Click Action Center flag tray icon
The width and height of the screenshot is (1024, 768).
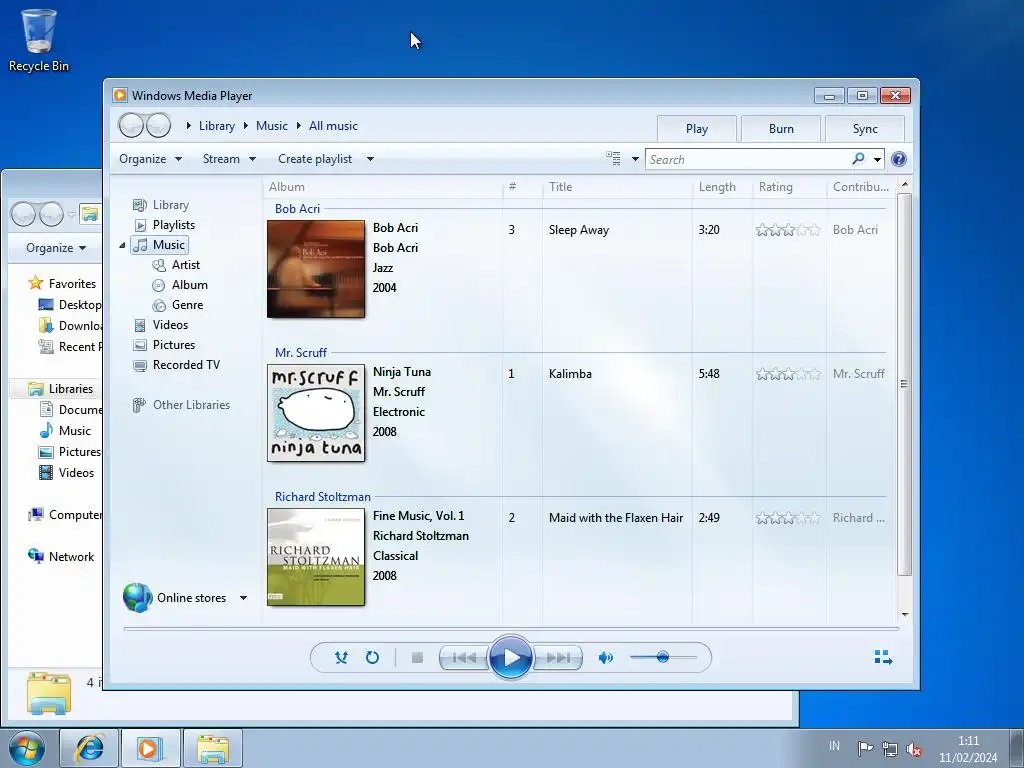[x=865, y=748]
